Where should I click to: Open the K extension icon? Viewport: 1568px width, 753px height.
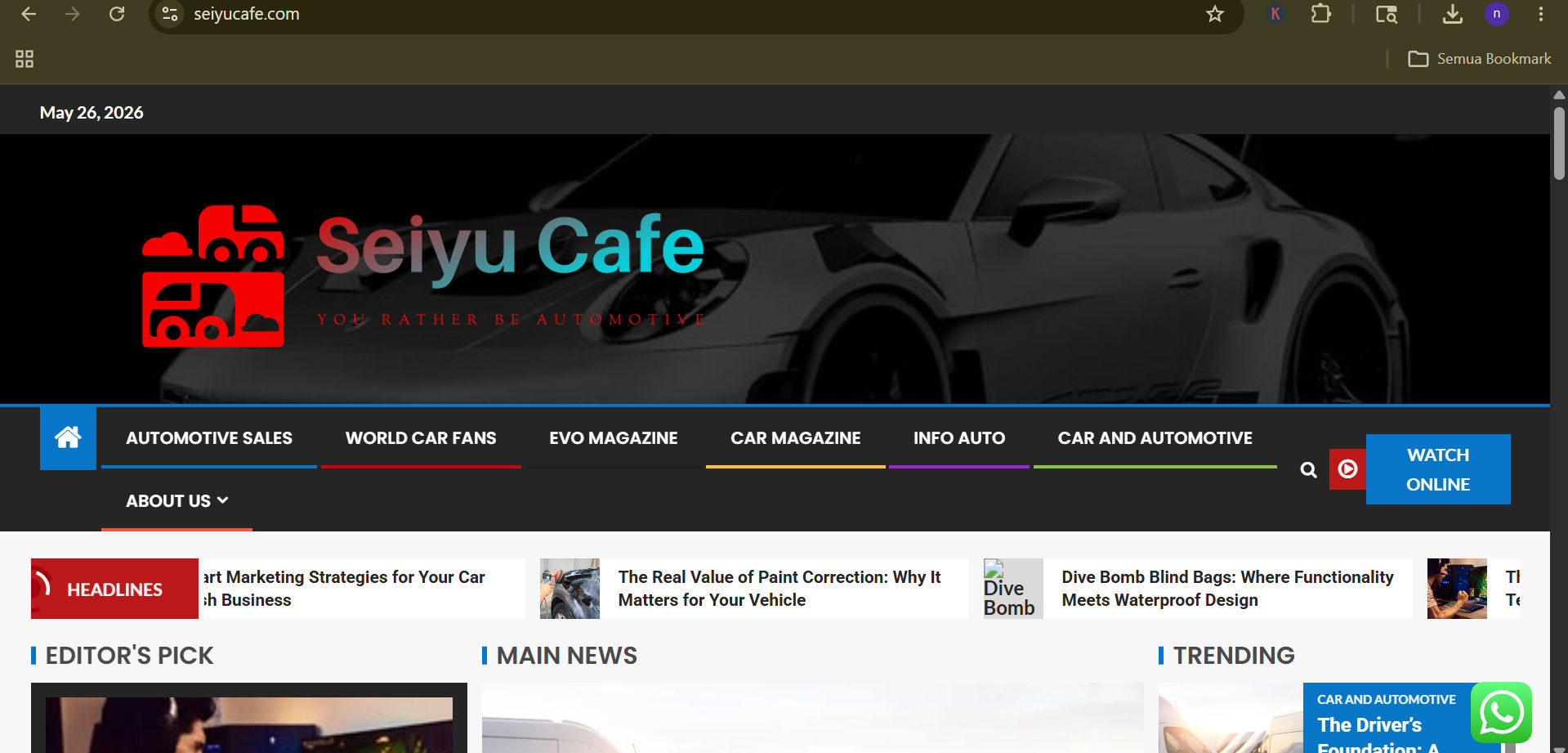(1275, 14)
